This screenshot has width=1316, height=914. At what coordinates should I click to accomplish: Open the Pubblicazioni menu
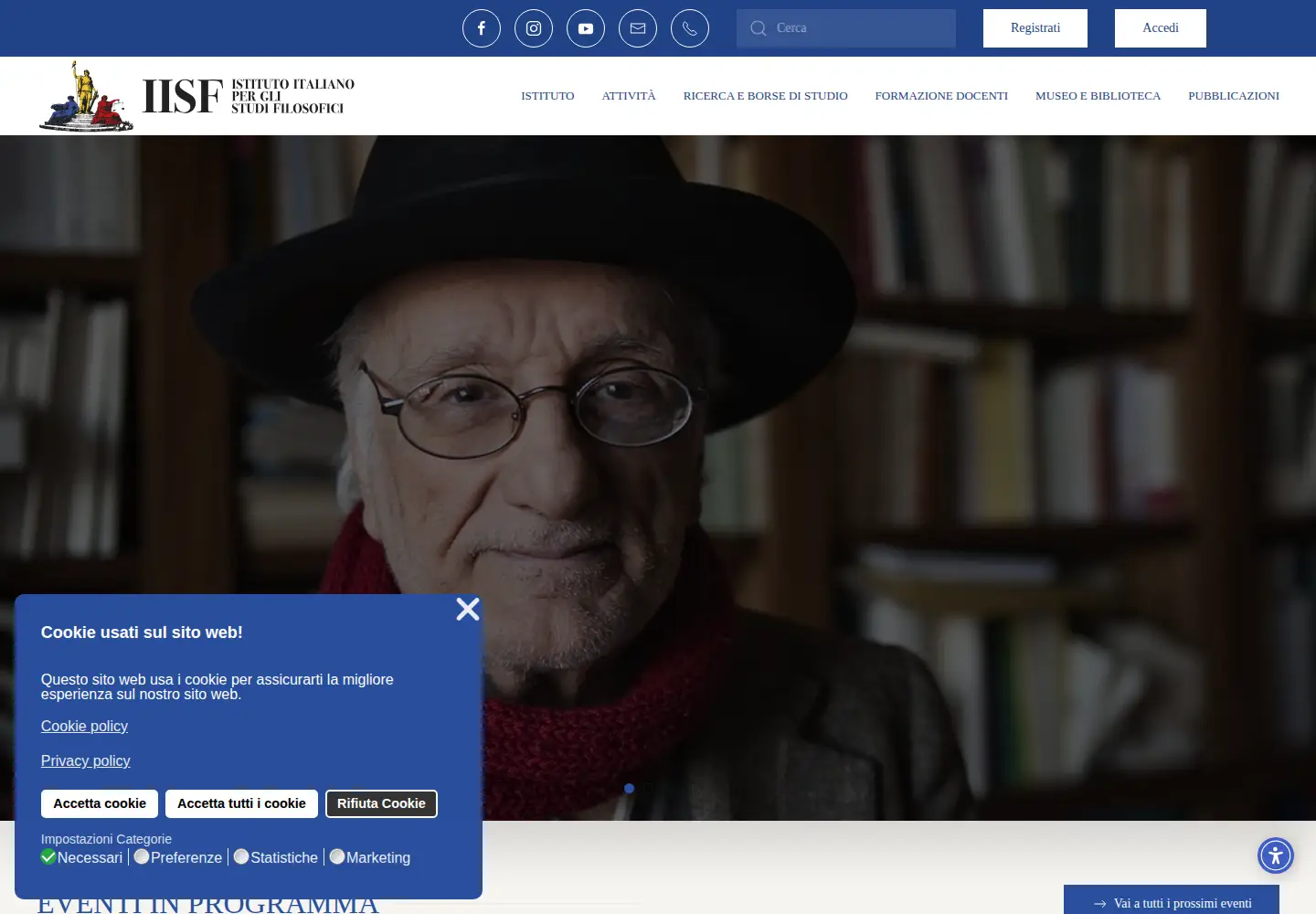click(1234, 96)
